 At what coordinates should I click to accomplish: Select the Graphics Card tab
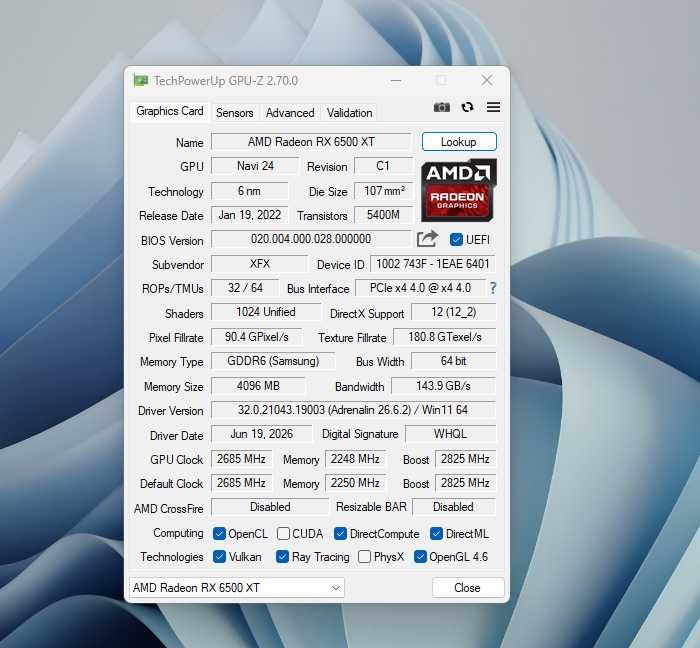(x=170, y=111)
